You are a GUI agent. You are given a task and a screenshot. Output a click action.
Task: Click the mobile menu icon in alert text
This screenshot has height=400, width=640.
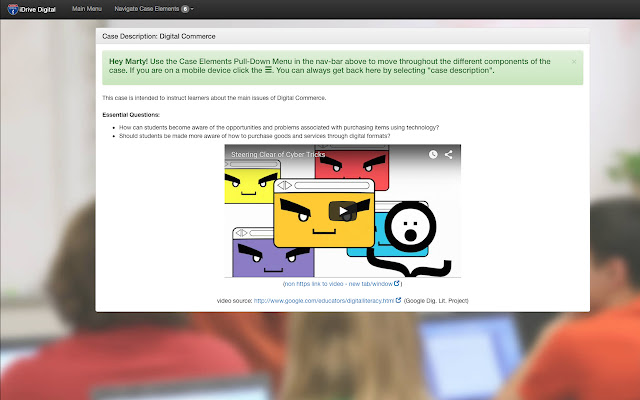pos(268,70)
